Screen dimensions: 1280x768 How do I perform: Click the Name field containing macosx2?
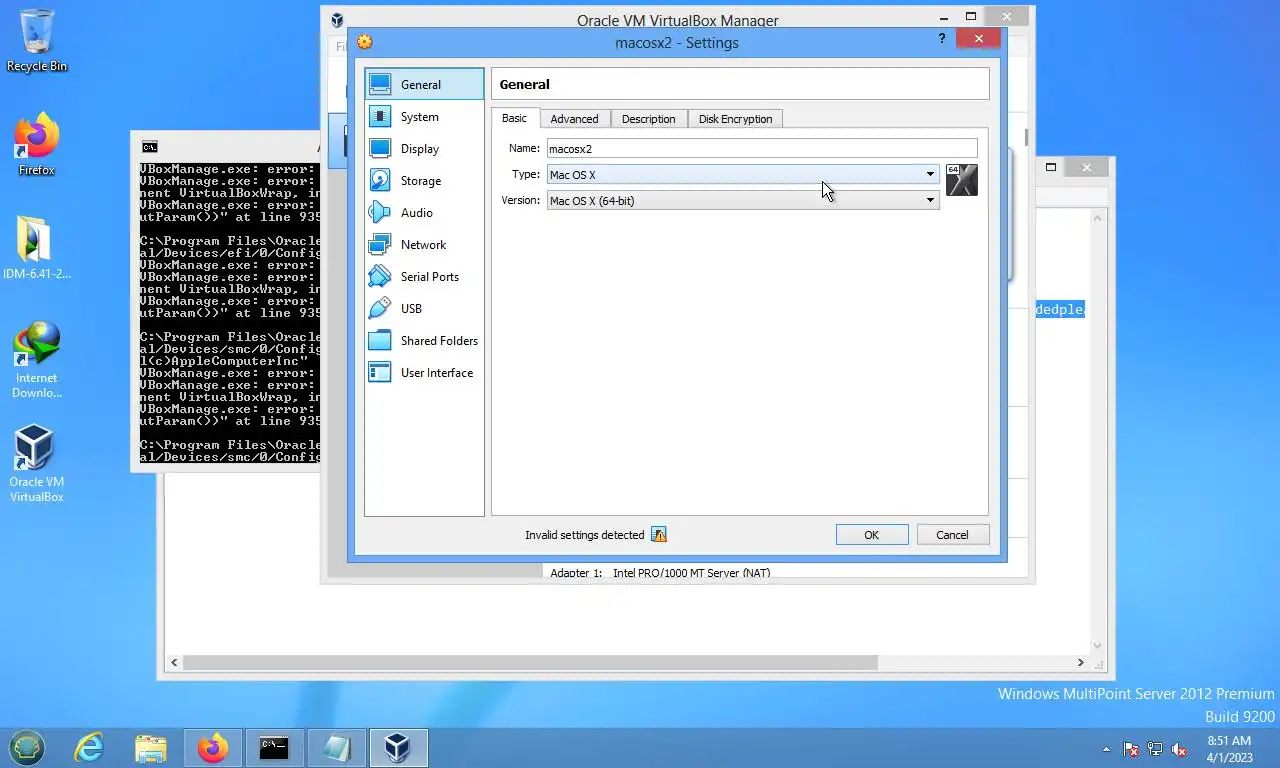pos(762,148)
